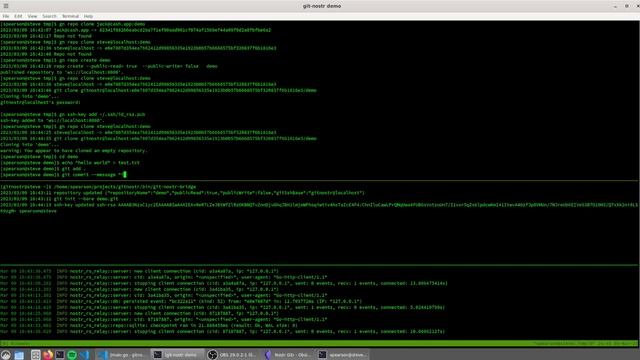640x360 pixels.
Task: Click the tmux green status bar
Action: point(319,343)
